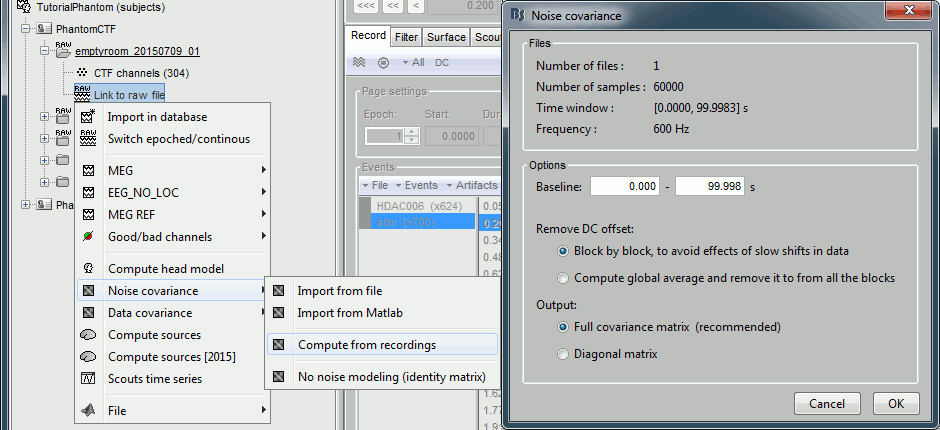Click the Compute head model icon
The image size is (940, 430).
(x=89, y=269)
